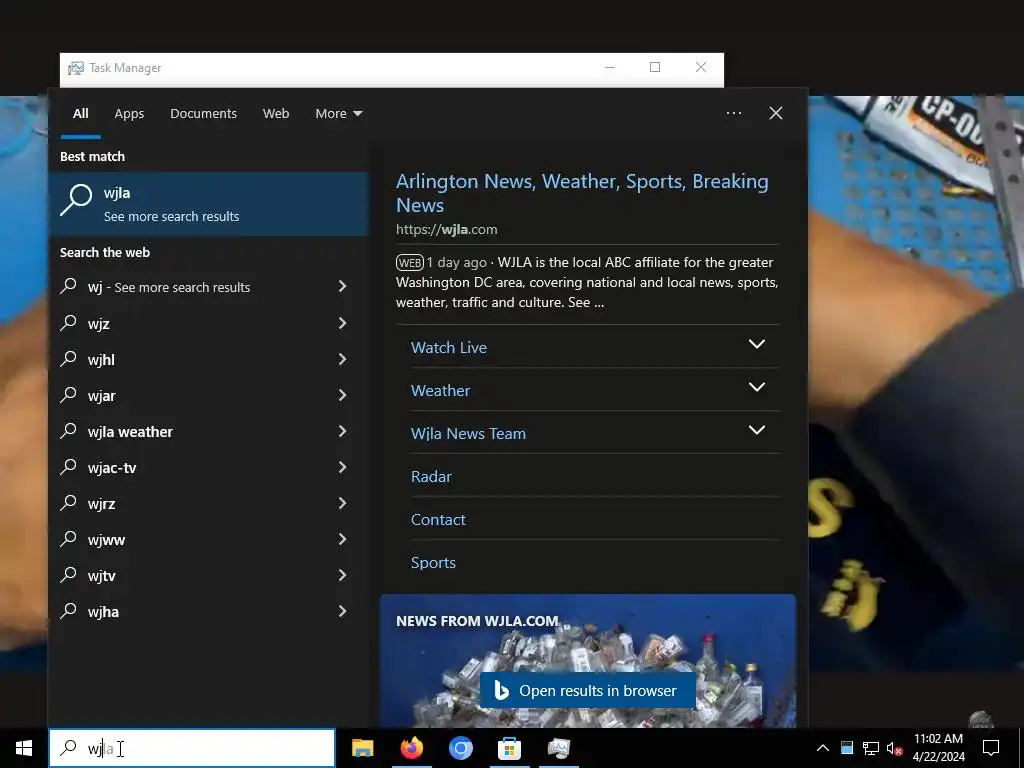Image resolution: width=1024 pixels, height=768 pixels.
Task: Click Open results in browser button
Action: click(x=588, y=690)
